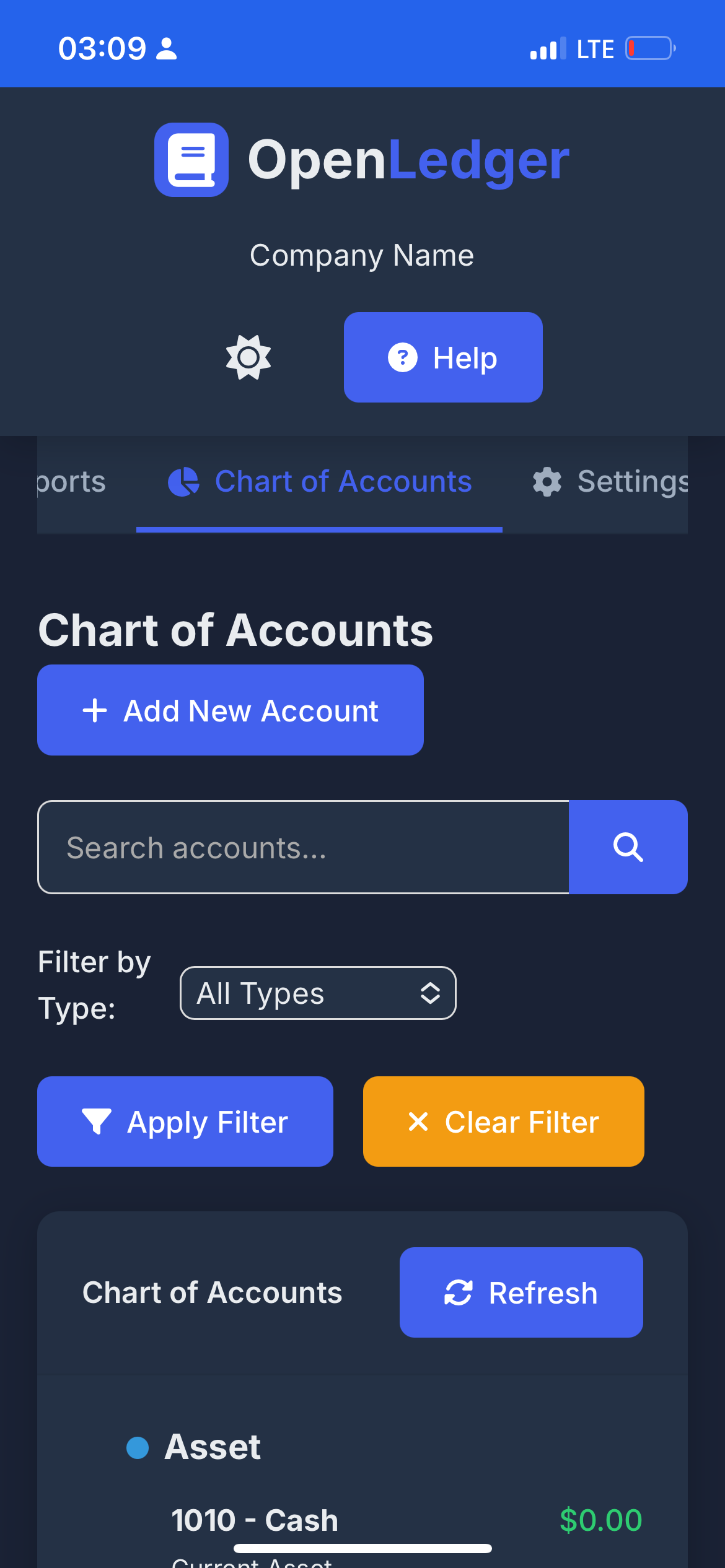Switch to the Chart of Accounts tab
Viewport: 725px width, 1568px height.
tap(319, 482)
